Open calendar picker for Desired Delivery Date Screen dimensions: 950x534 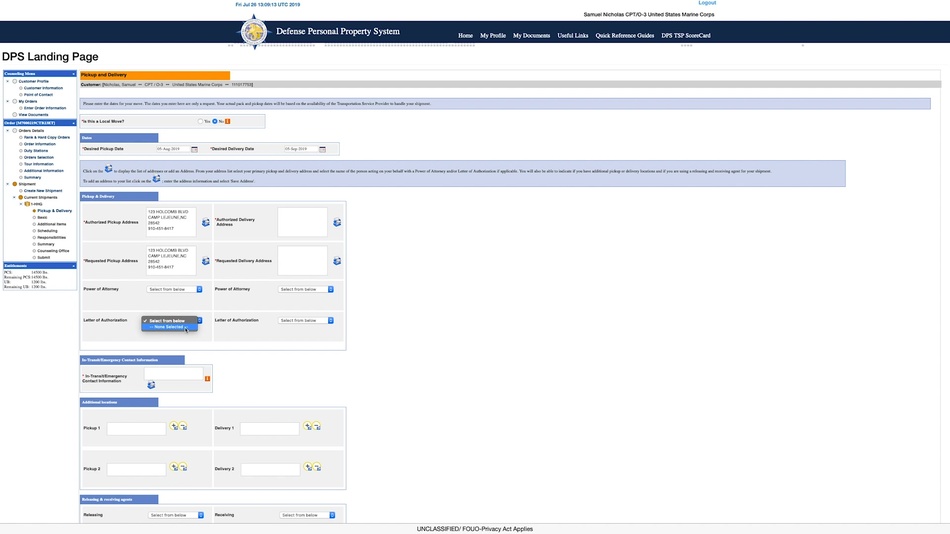pos(321,149)
